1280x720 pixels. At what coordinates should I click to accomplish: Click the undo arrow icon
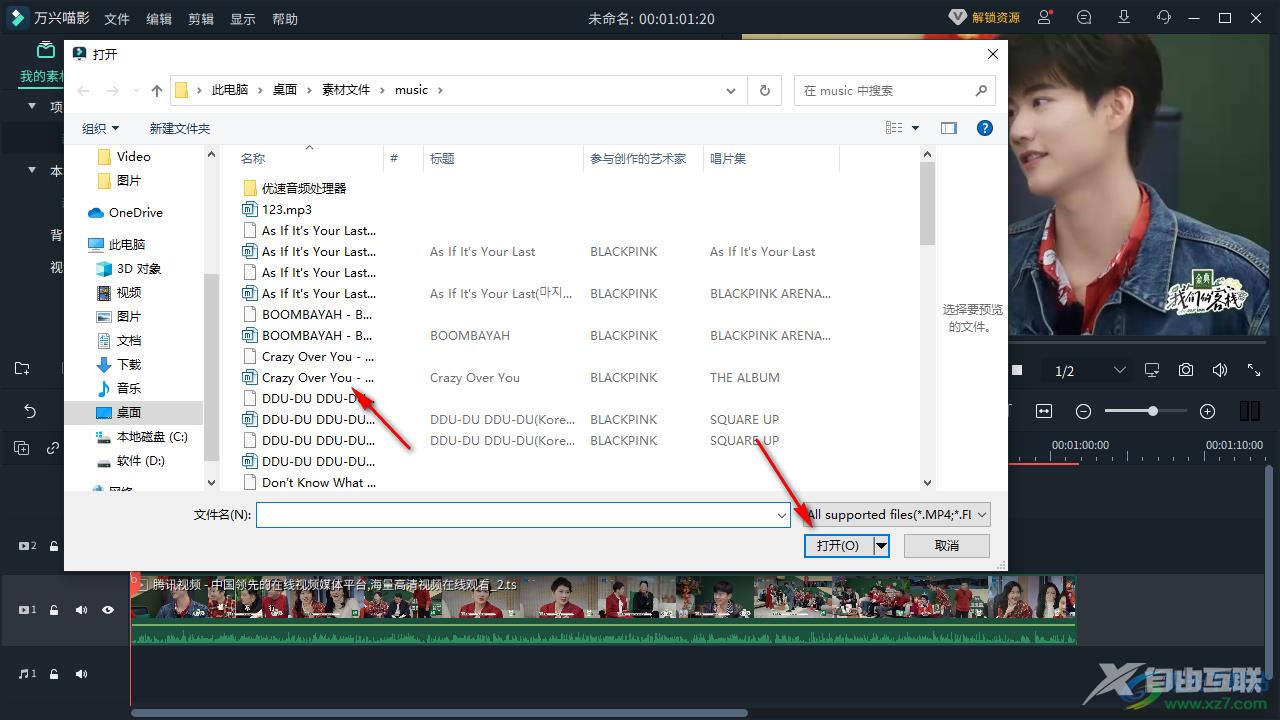(x=30, y=411)
